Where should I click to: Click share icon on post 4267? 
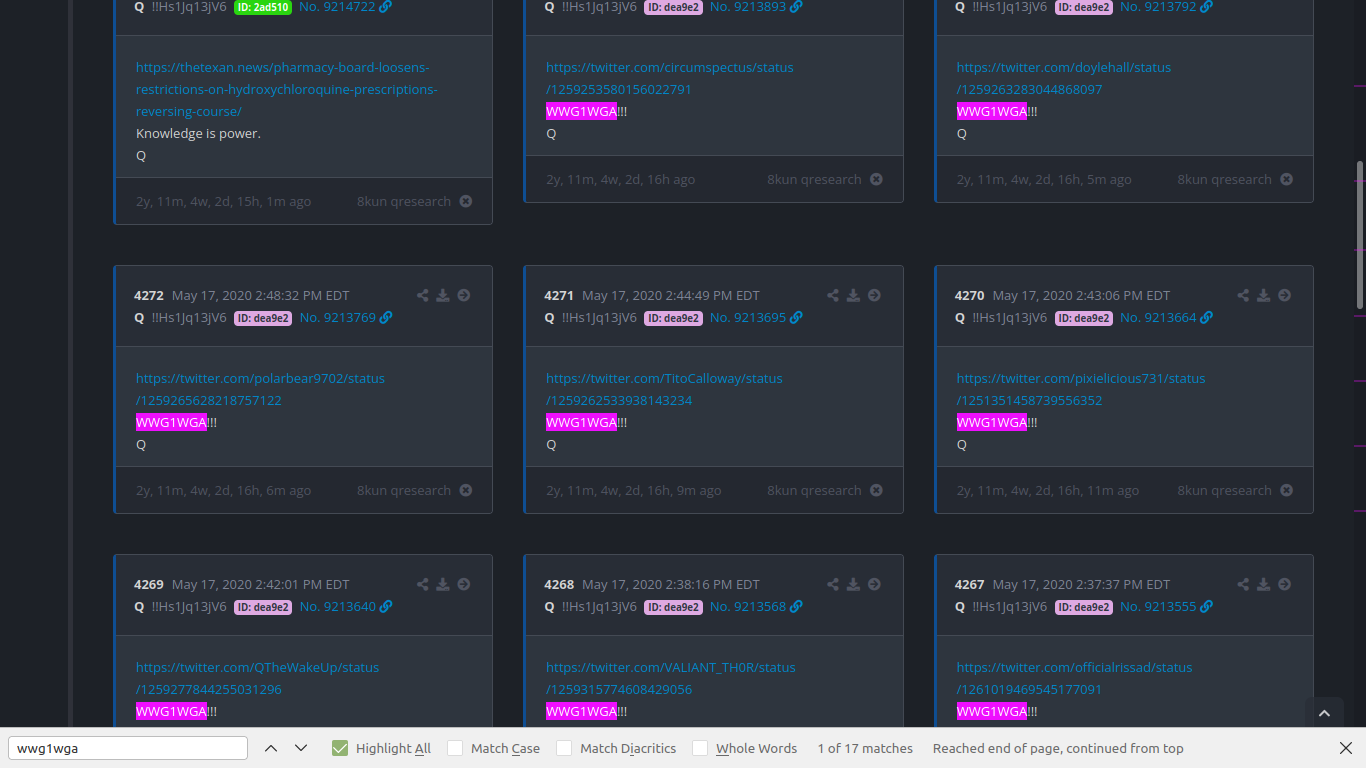1243,584
